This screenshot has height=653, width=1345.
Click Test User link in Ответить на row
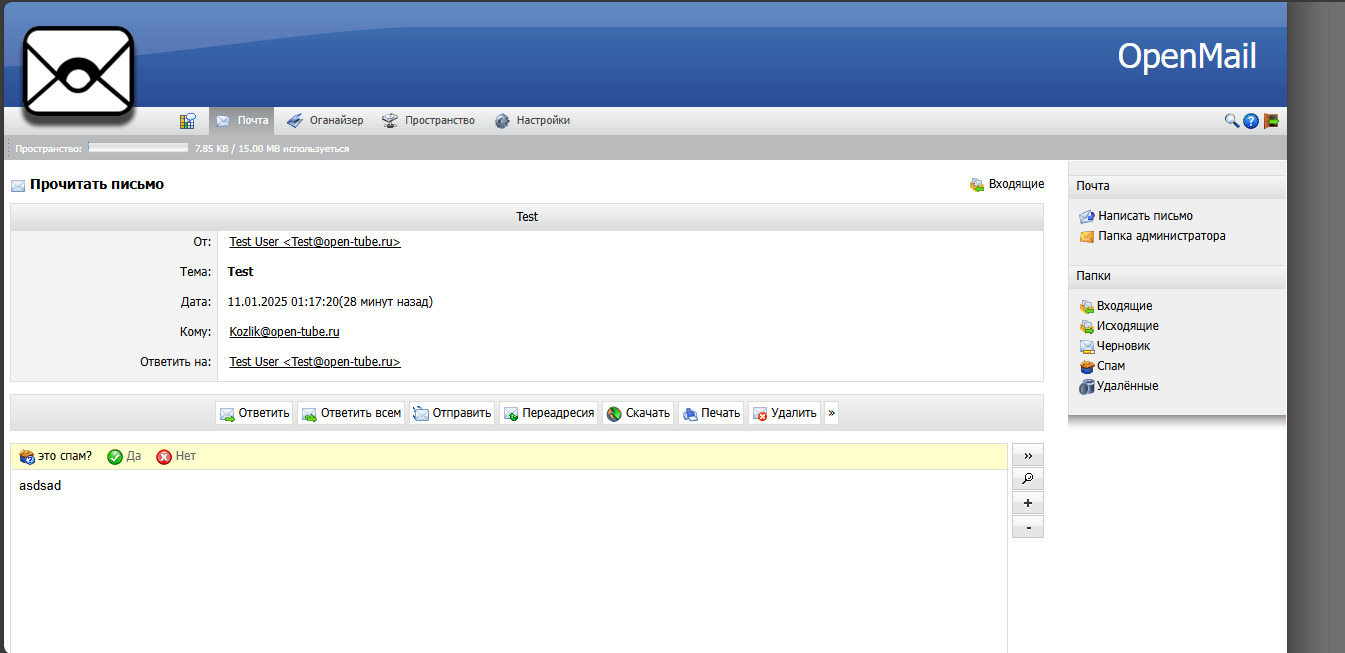(315, 362)
